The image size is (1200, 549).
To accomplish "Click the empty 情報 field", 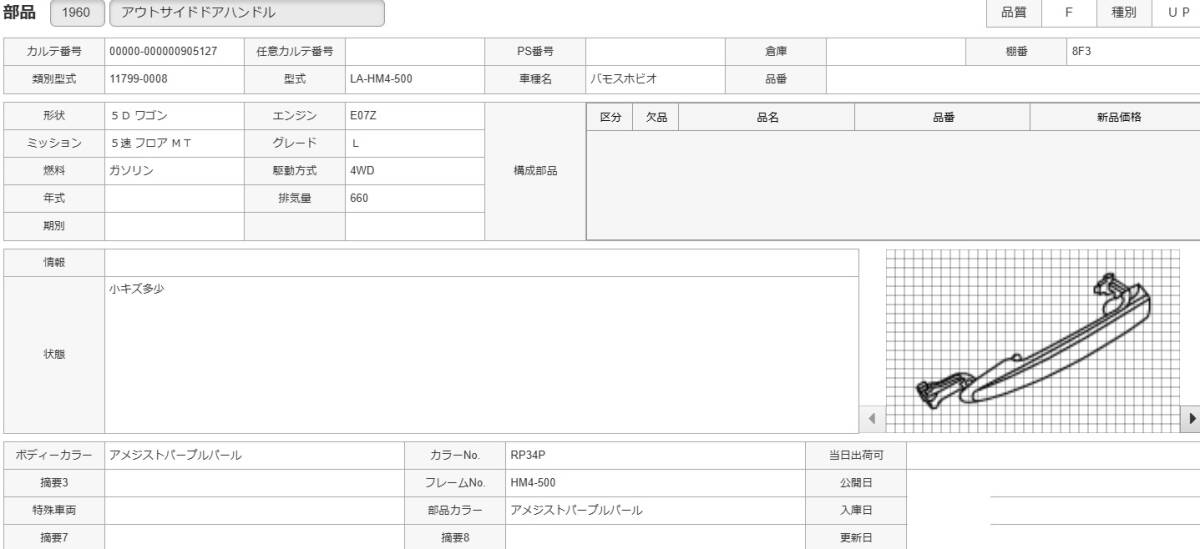I will click(481, 262).
